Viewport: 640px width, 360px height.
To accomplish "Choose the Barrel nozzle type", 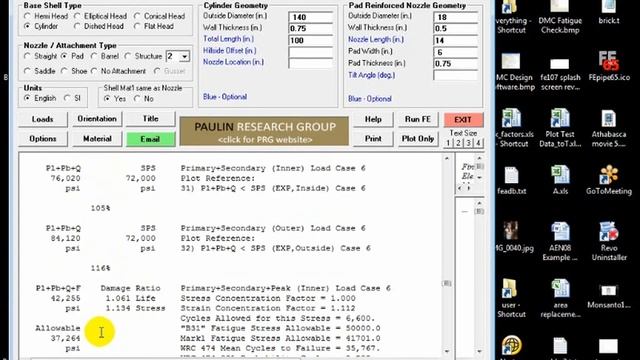I will pyautogui.click(x=94, y=56).
